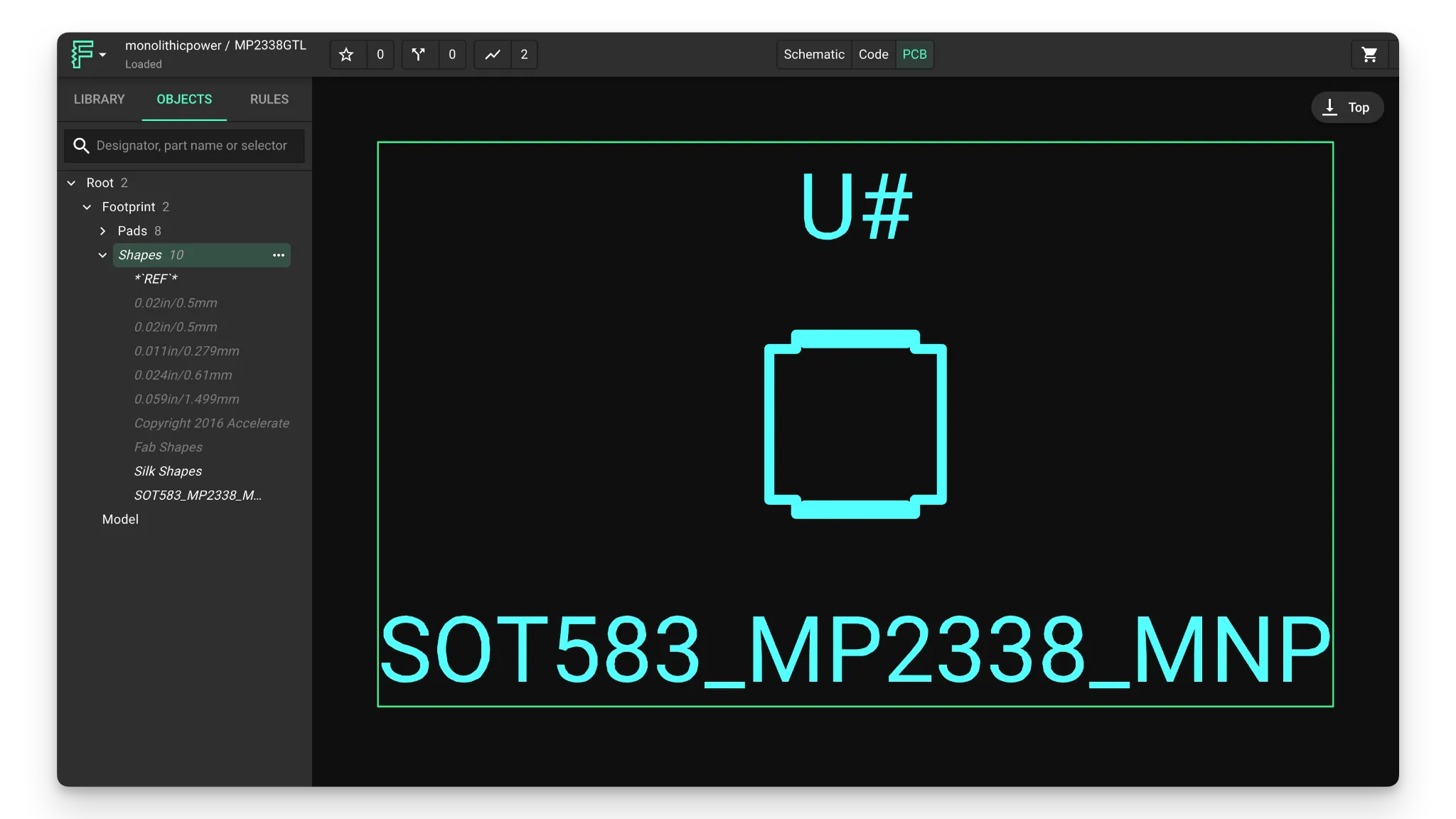Screen dimensions: 1456x819
Task: Collapse the Shapes group
Action: 102,255
